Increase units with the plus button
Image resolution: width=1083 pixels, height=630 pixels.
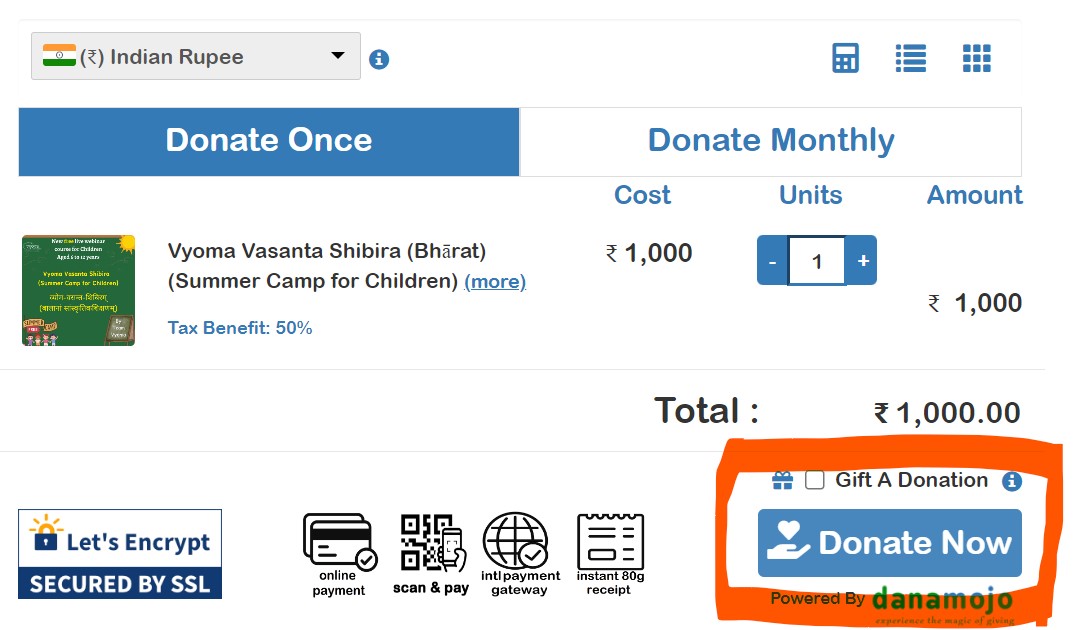pyautogui.click(x=862, y=261)
